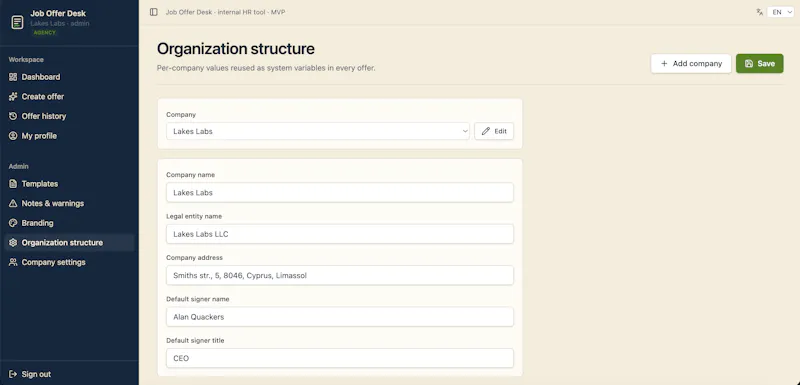Click the 'Job Offer Desk - internal HR tool - MVP' text
This screenshot has height=385, width=800.
(225, 12)
